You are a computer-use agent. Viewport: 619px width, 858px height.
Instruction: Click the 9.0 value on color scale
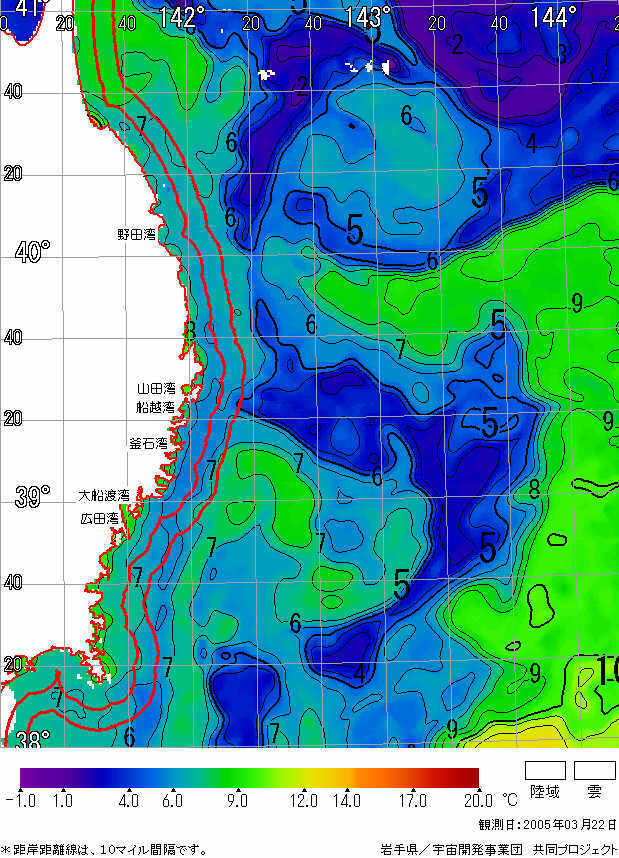coord(237,801)
